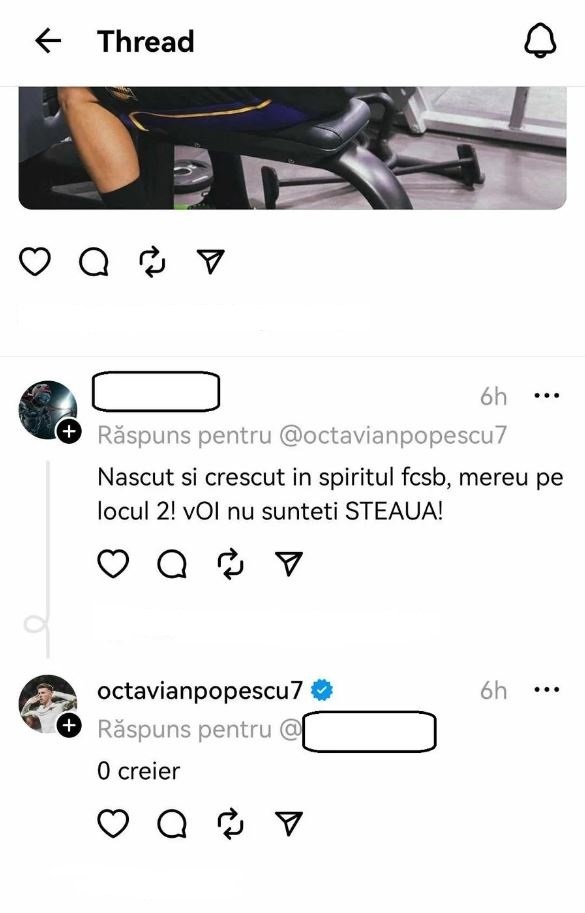This screenshot has width=585, height=913.
Task: Reply to the 'Nascut si crescut' comment
Action: (172, 564)
